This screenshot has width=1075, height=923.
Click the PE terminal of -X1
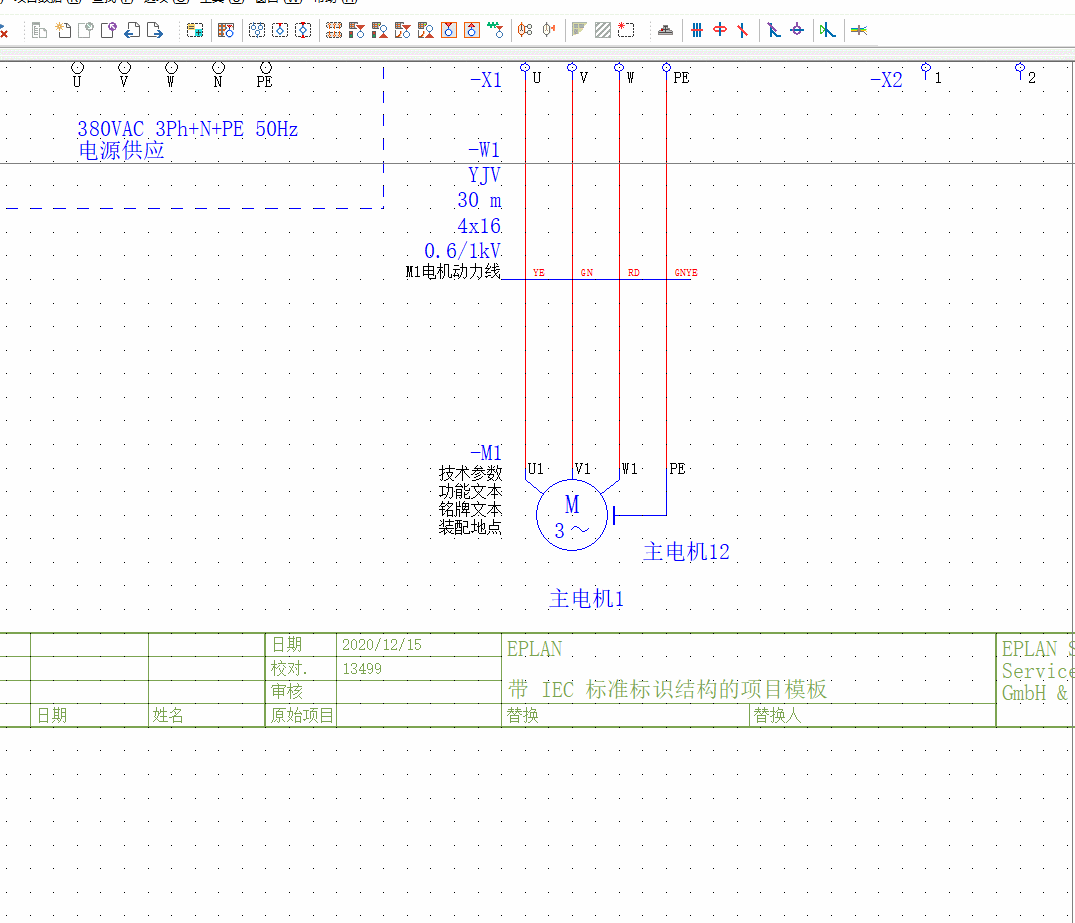666,67
